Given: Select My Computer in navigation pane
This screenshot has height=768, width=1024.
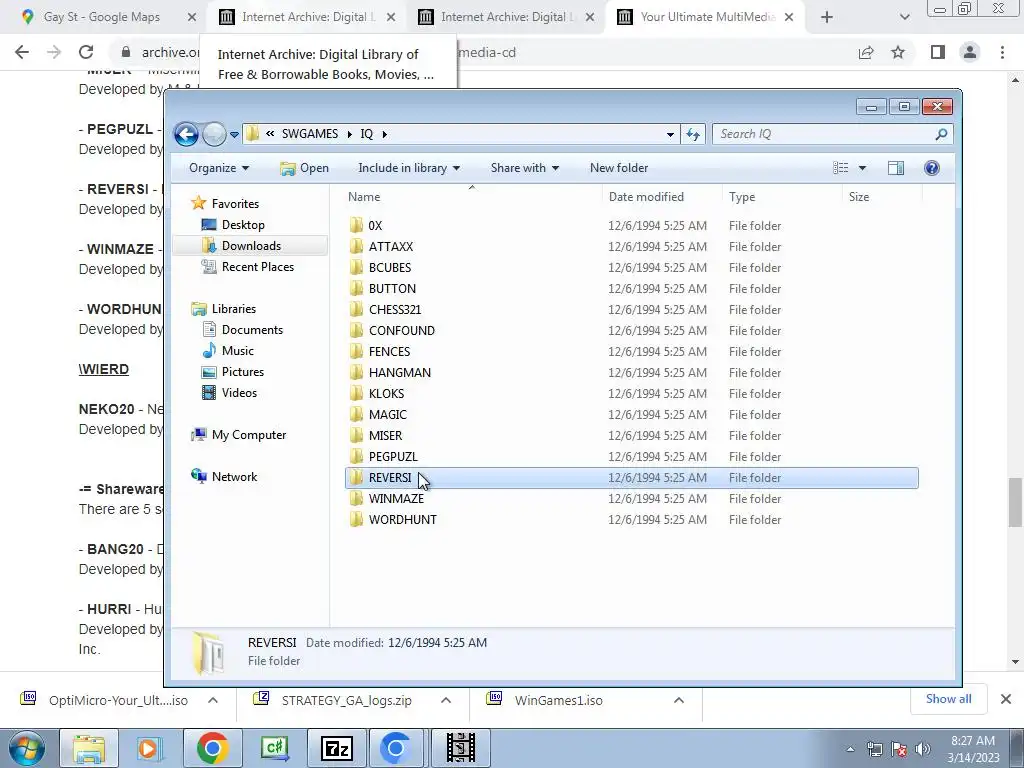Looking at the screenshot, I should [x=248, y=435].
